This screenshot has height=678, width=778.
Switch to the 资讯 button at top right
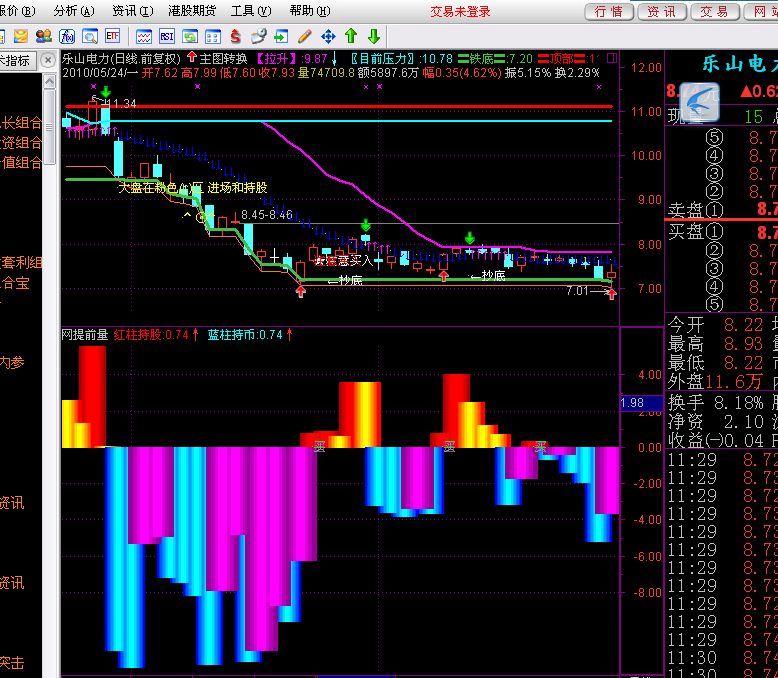(662, 11)
